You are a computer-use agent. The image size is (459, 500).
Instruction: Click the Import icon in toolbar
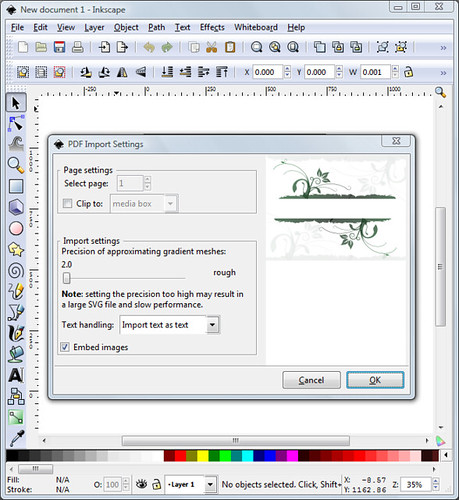[104, 47]
